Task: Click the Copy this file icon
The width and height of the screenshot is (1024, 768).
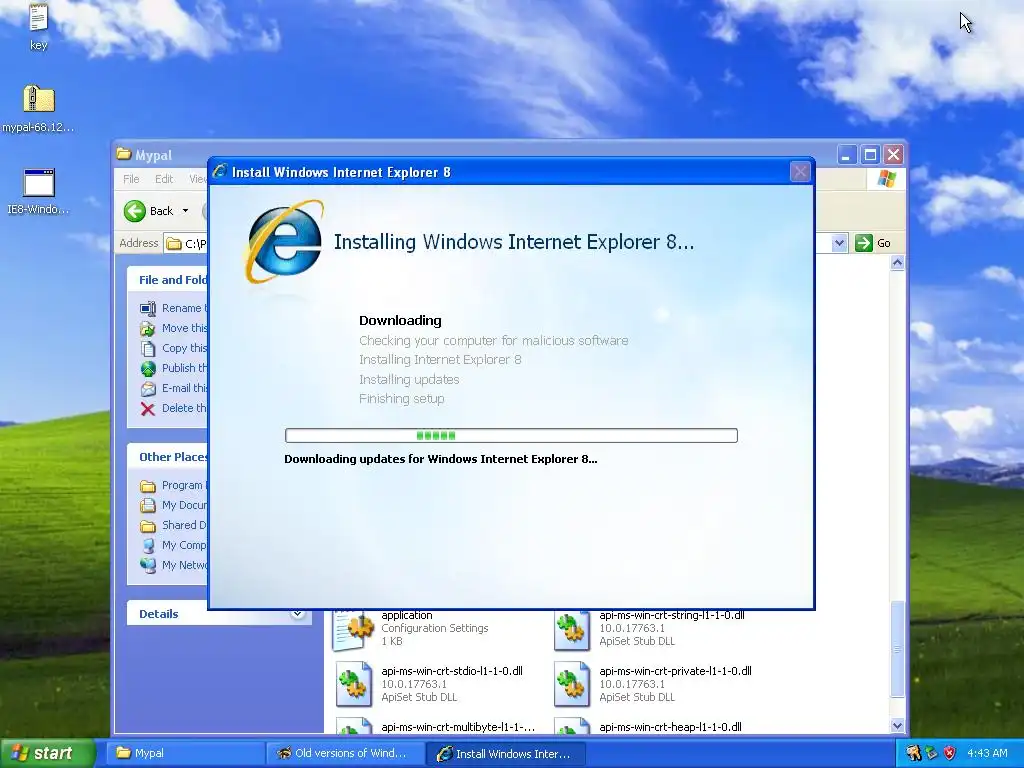Action: [148, 348]
